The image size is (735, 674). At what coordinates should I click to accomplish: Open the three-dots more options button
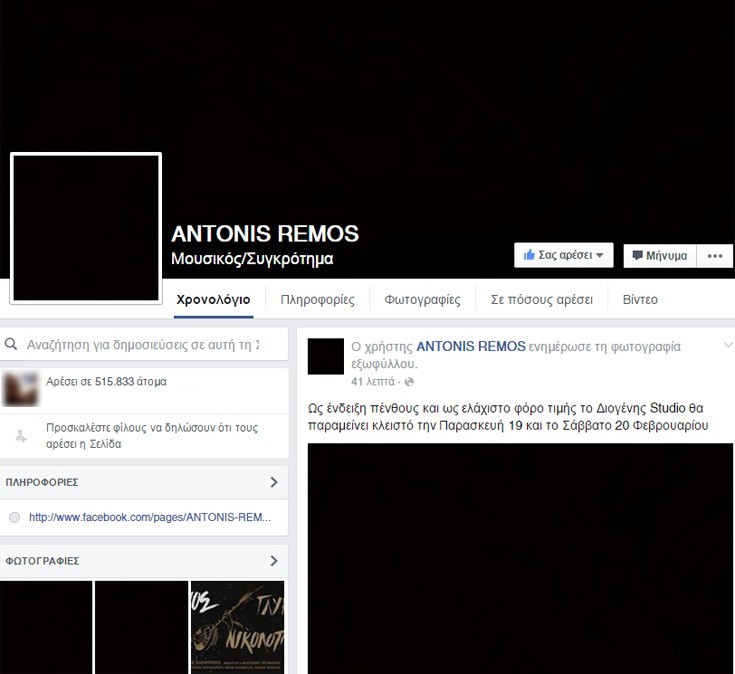click(714, 256)
